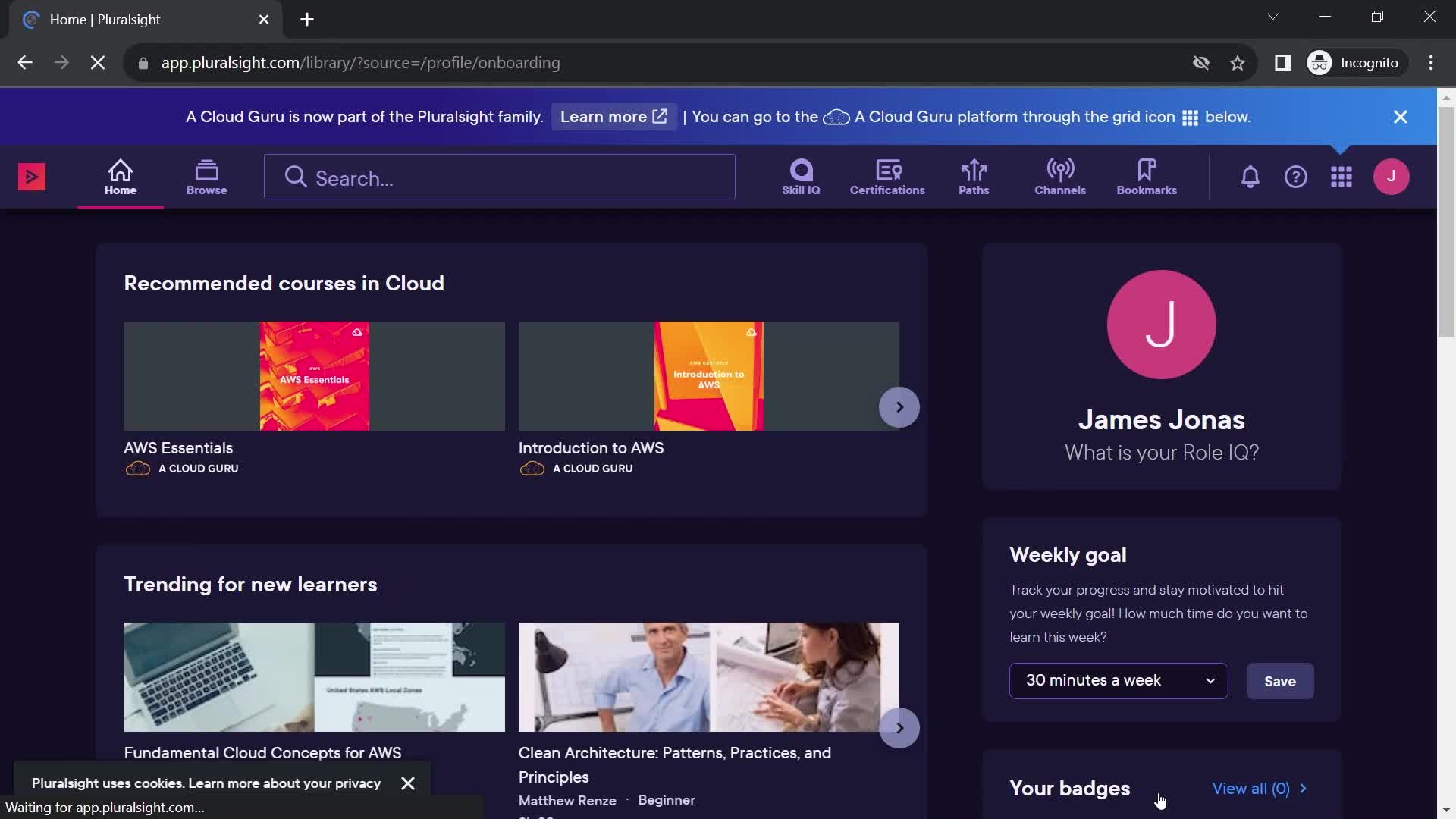Click View all (0) badges link

point(1259,789)
